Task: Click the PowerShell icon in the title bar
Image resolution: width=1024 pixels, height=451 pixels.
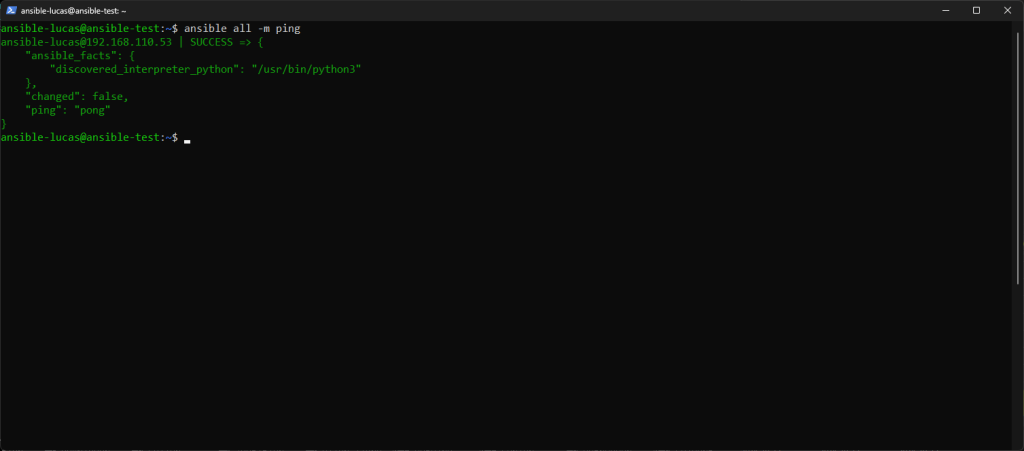Action: 10,9
